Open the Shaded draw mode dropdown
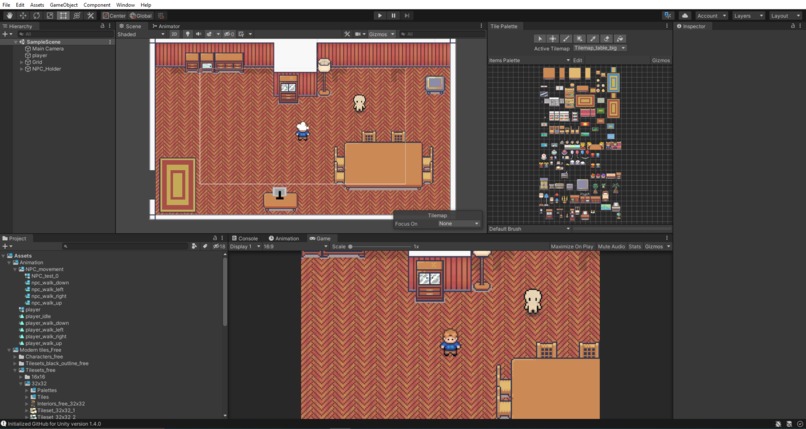 [141, 34]
